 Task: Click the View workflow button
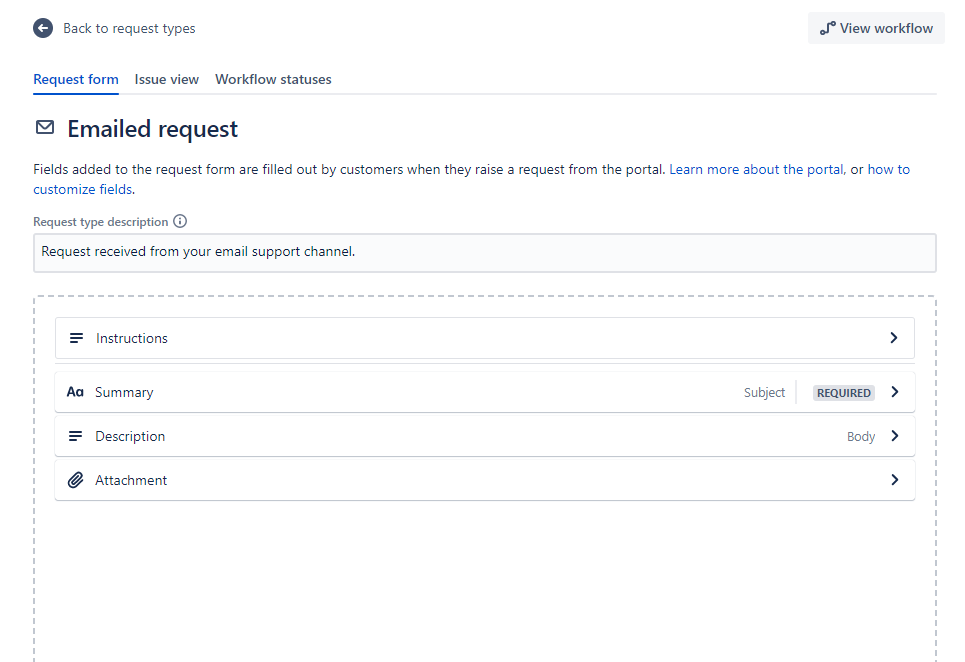pyautogui.click(x=876, y=28)
